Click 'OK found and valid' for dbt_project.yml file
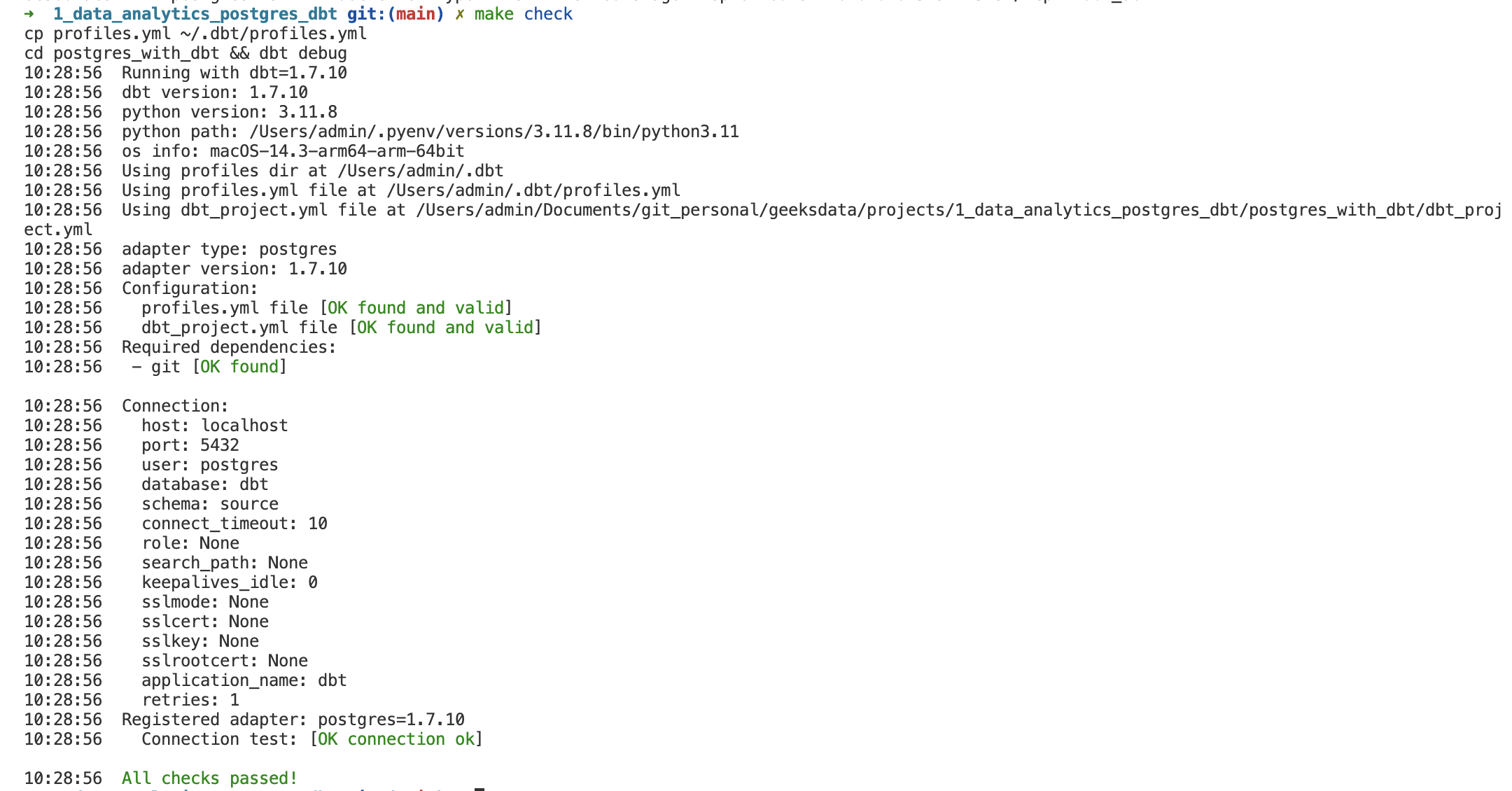This screenshot has height=791, width=1512. click(x=445, y=328)
